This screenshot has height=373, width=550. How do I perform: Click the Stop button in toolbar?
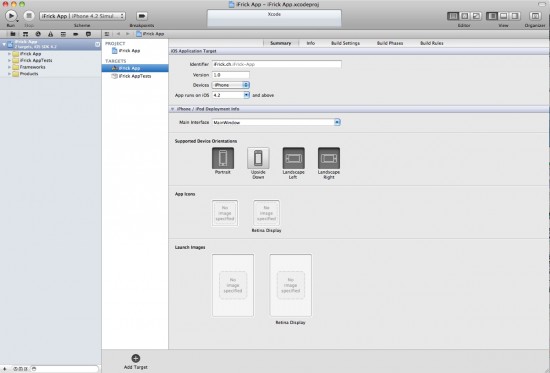(x=29, y=16)
